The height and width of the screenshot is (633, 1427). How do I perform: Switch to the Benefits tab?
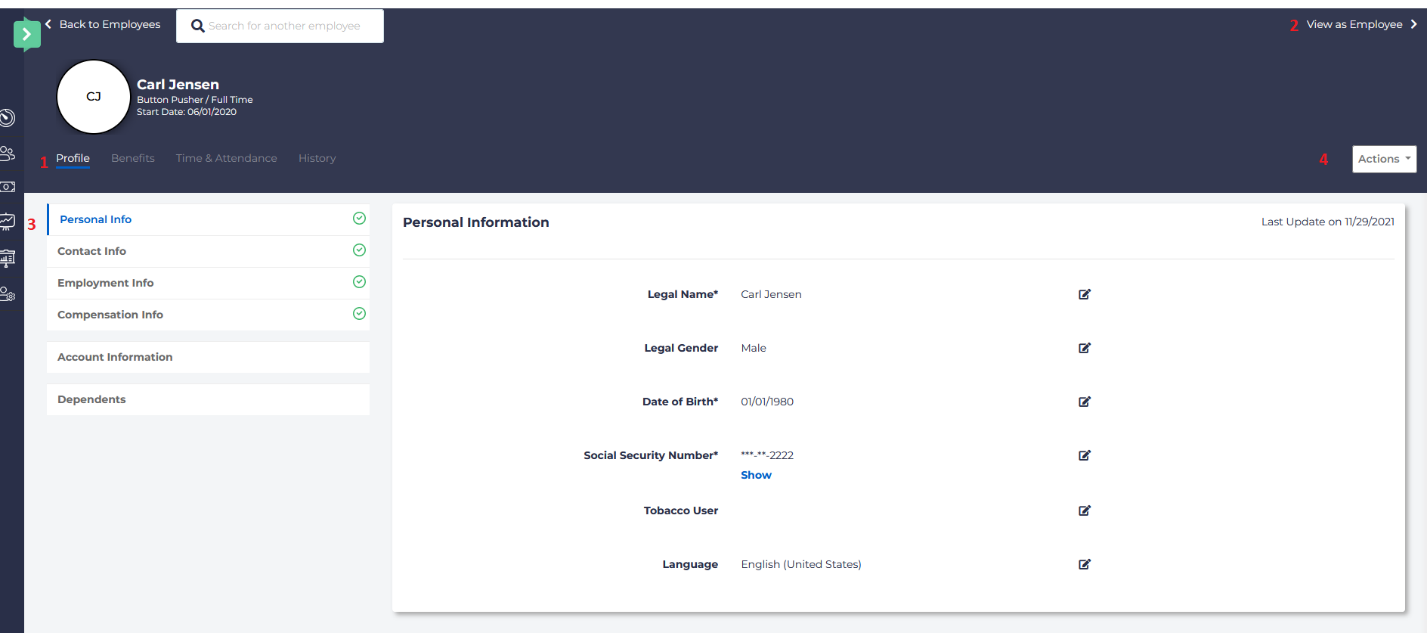[132, 157]
